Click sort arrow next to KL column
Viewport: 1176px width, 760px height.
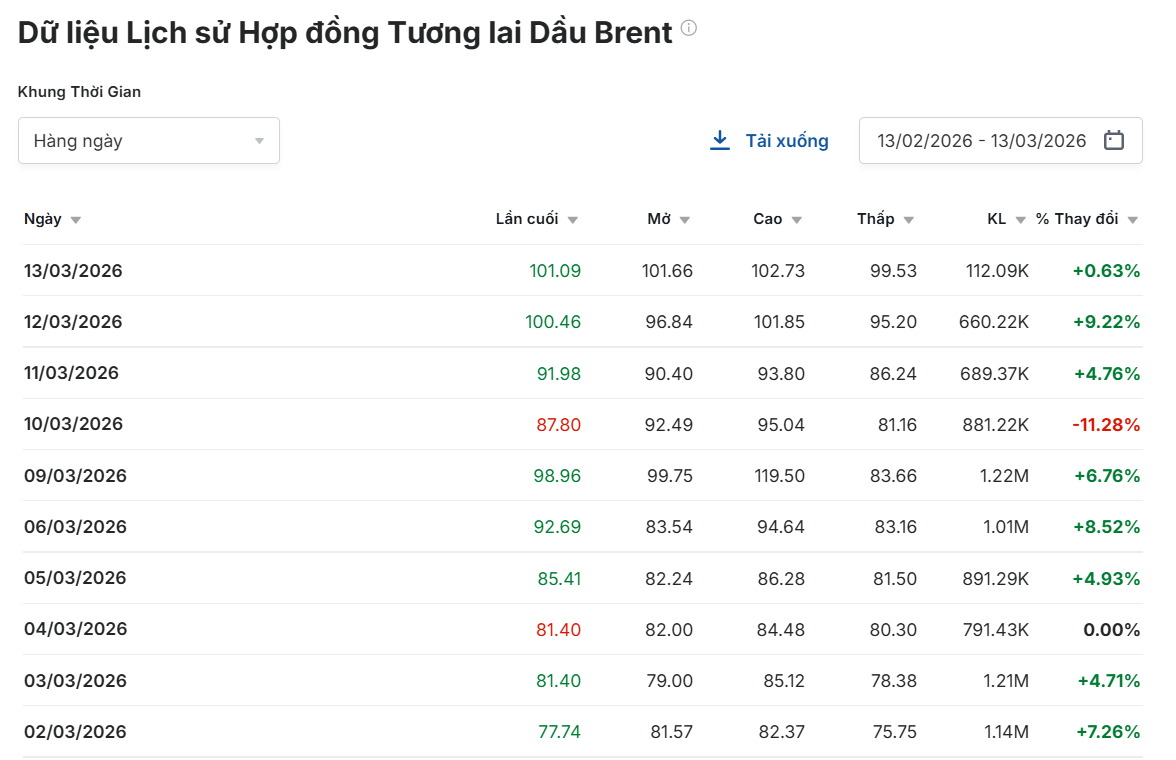pos(1020,220)
